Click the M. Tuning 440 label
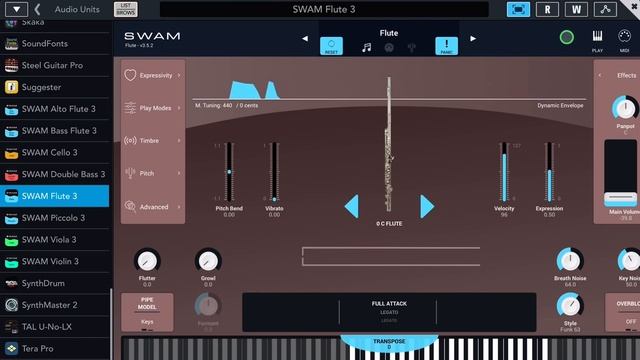 [226, 105]
